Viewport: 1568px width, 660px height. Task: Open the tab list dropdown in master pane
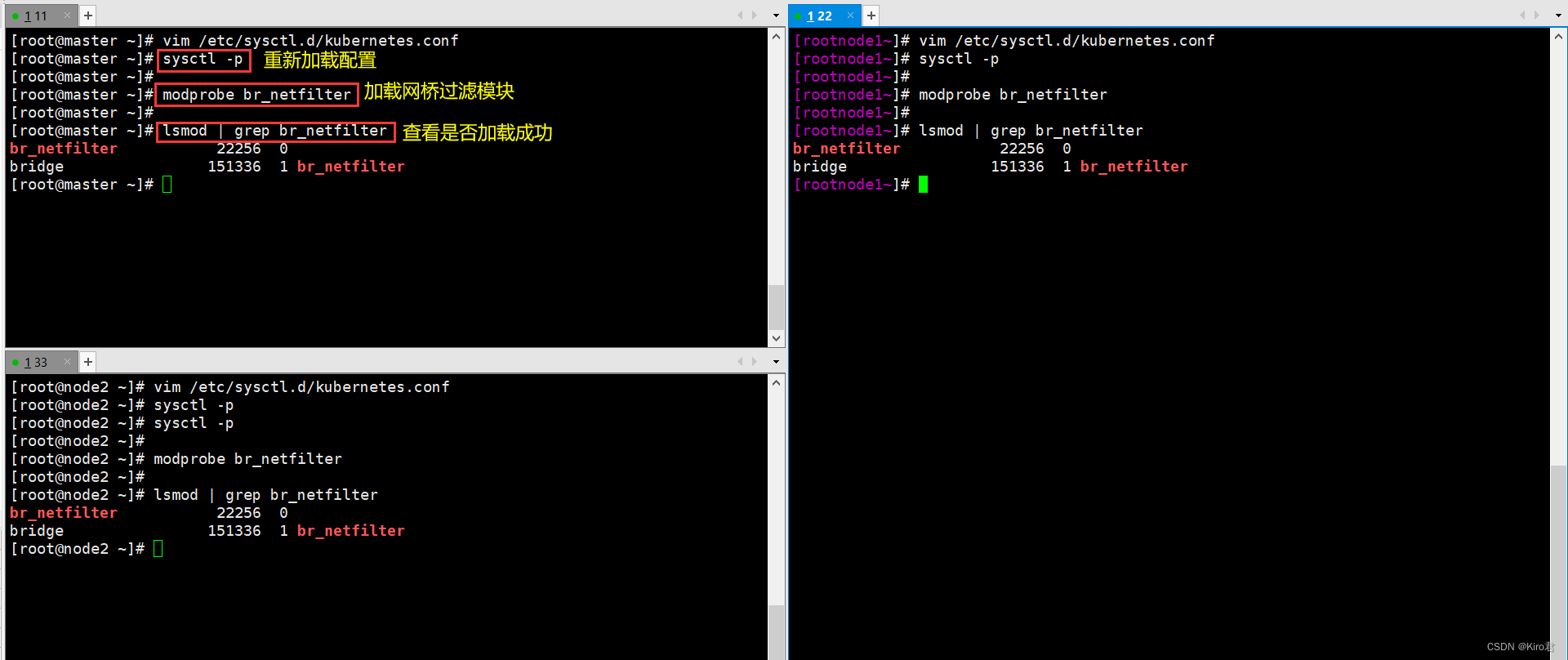click(776, 16)
